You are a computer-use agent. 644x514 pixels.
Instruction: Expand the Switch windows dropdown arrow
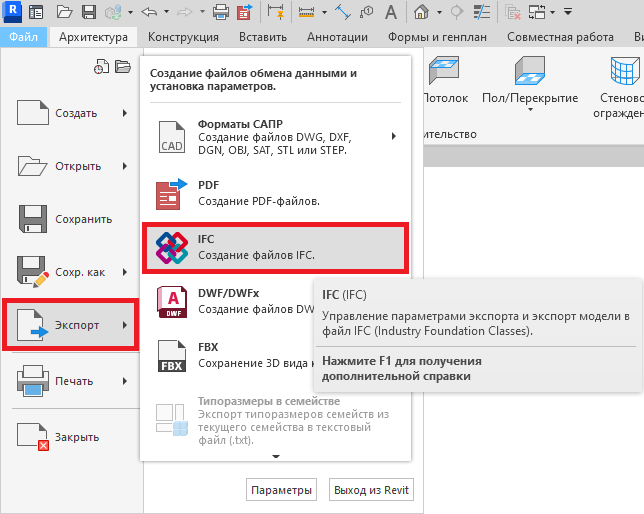pyautogui.click(x=552, y=12)
